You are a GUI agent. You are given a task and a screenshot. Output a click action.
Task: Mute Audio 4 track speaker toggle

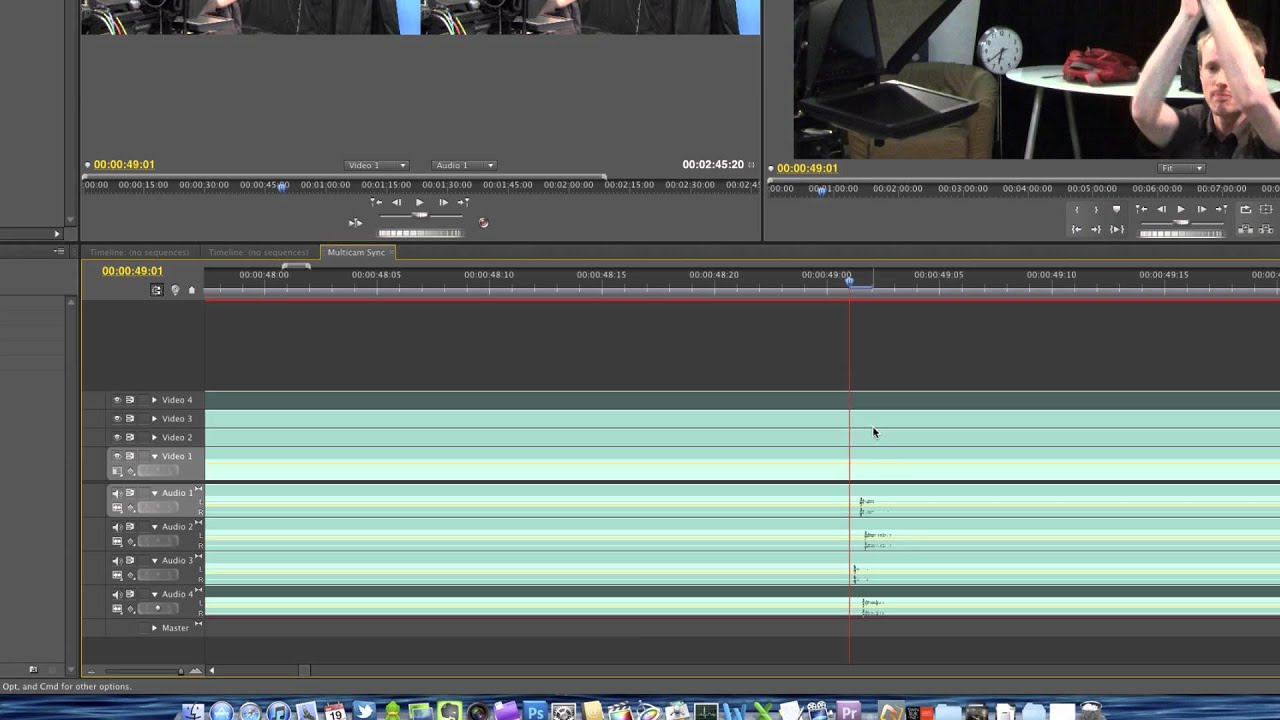coord(117,594)
